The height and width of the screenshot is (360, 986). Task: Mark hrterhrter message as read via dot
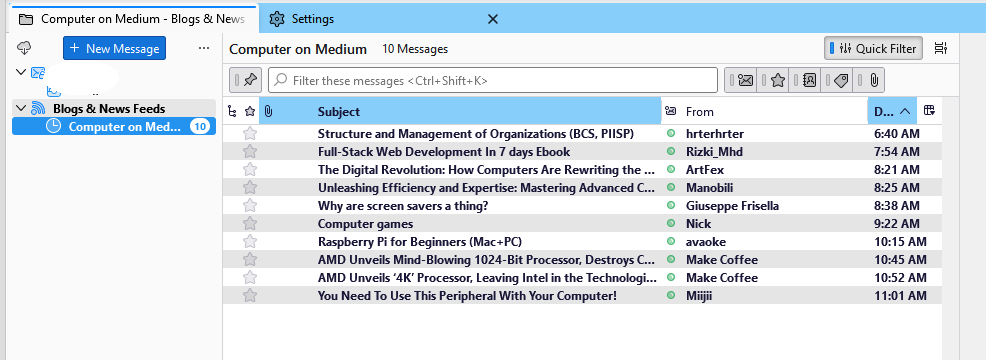pos(670,133)
